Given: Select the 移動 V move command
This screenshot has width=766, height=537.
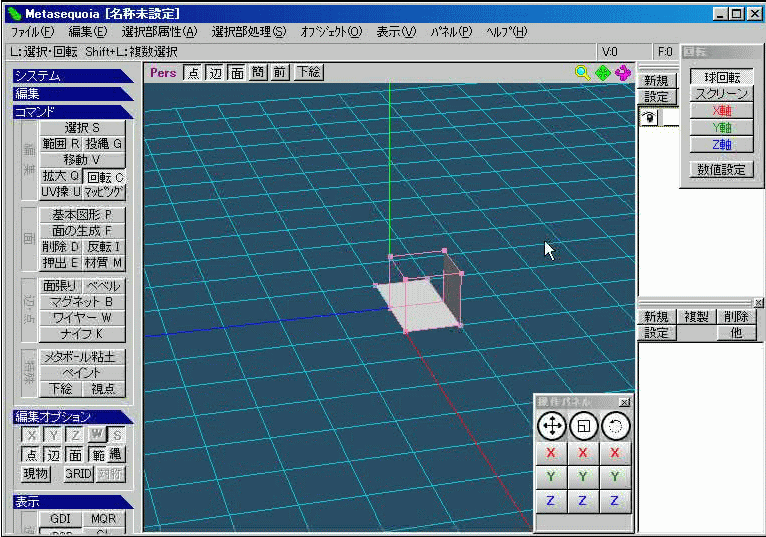Looking at the screenshot, I should pyautogui.click(x=82, y=160).
